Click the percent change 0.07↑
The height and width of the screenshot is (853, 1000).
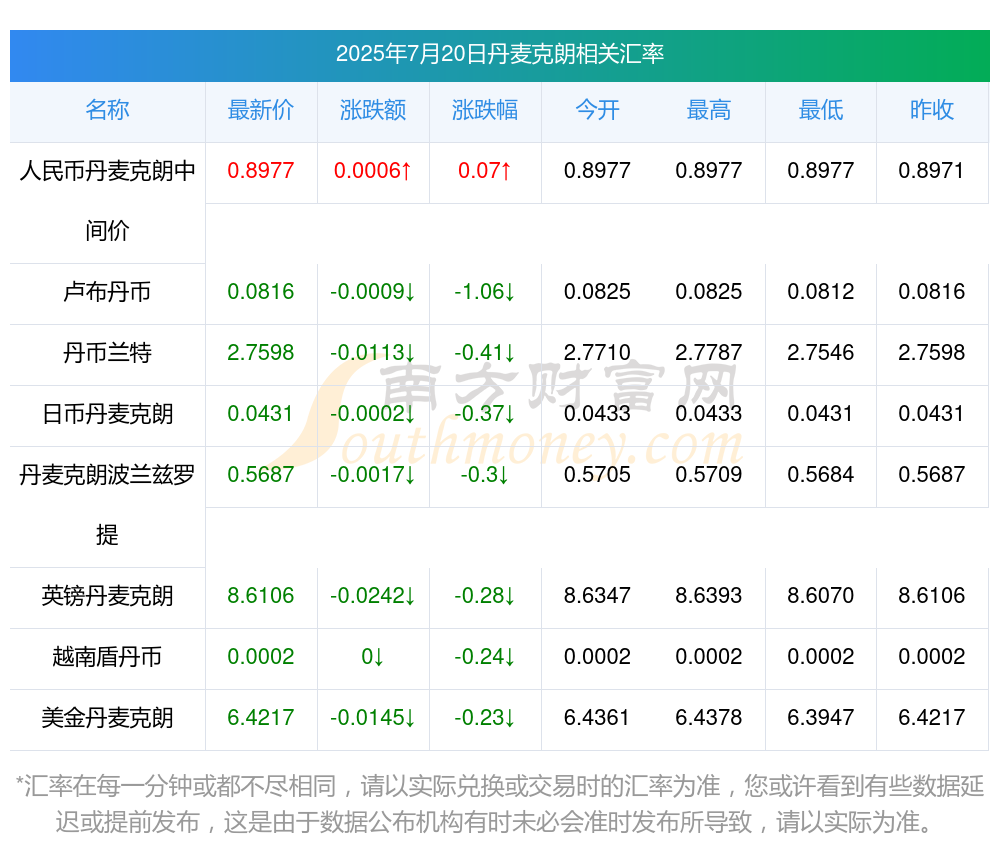[x=485, y=171]
